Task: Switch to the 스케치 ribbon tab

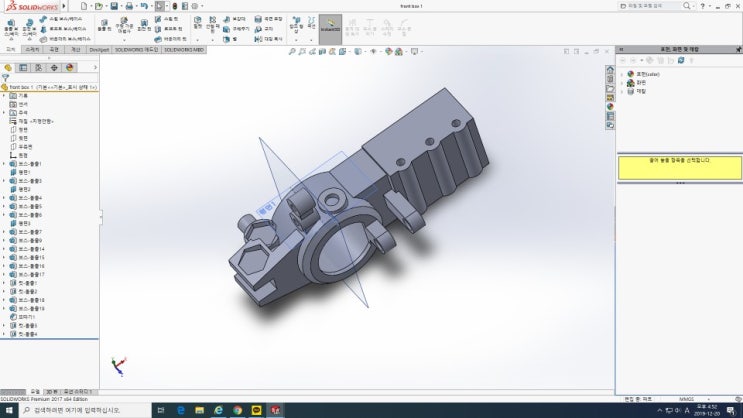Action: point(32,49)
